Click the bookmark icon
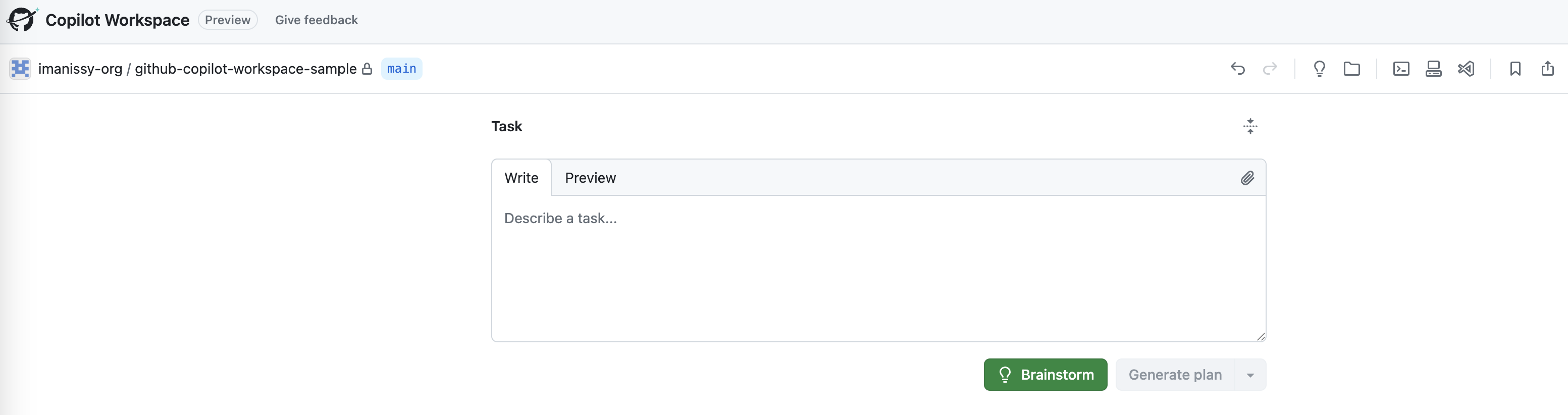 coord(1515,69)
